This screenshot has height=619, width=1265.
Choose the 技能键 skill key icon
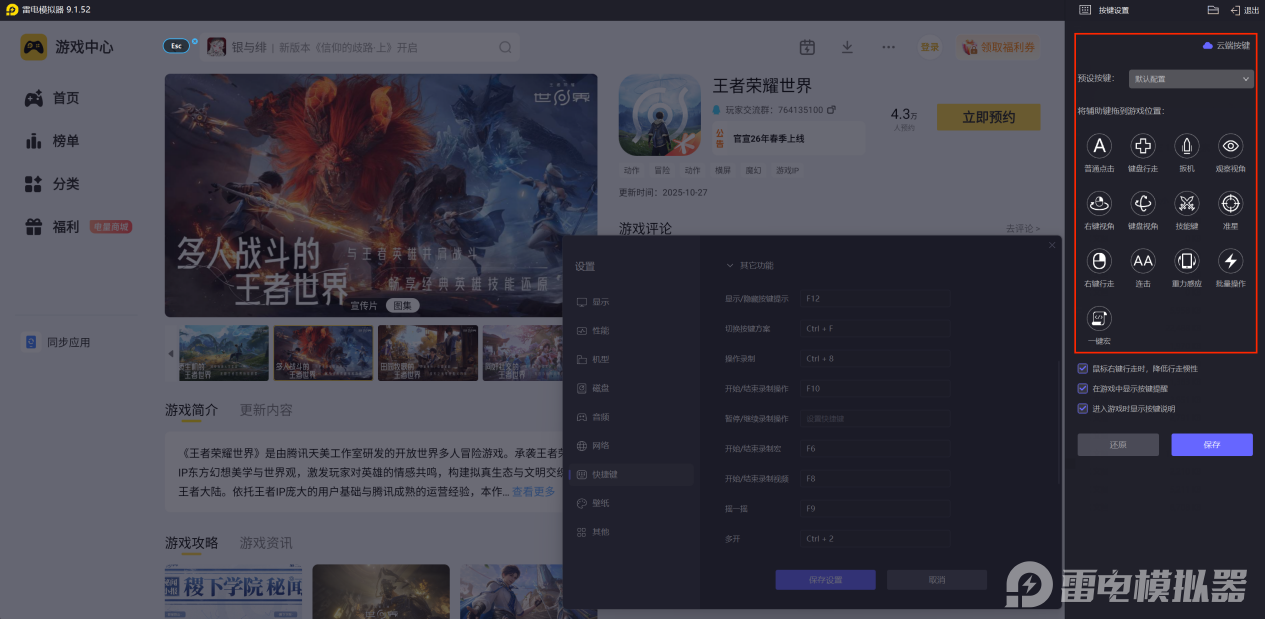pyautogui.click(x=1186, y=204)
